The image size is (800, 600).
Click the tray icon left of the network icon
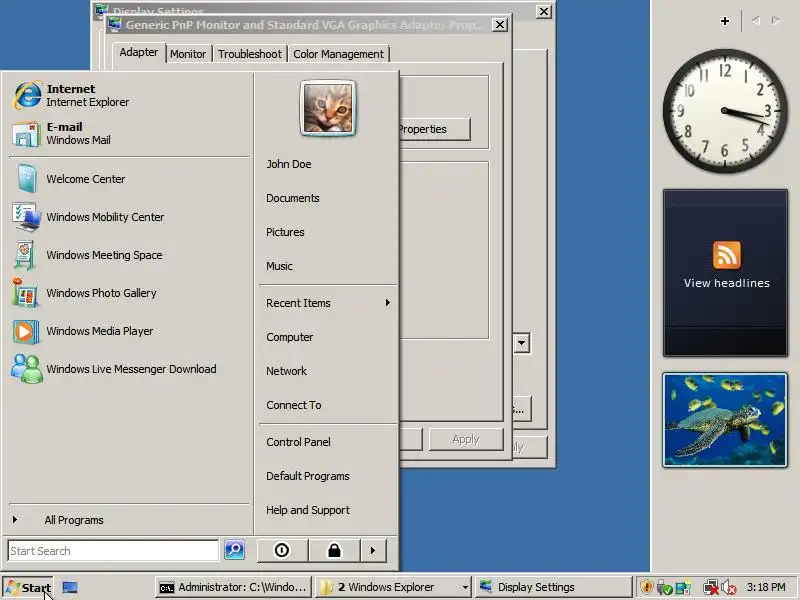(683, 587)
